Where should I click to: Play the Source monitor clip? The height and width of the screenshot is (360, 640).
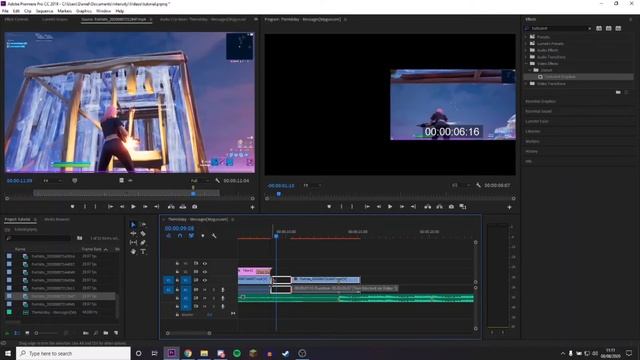133,207
